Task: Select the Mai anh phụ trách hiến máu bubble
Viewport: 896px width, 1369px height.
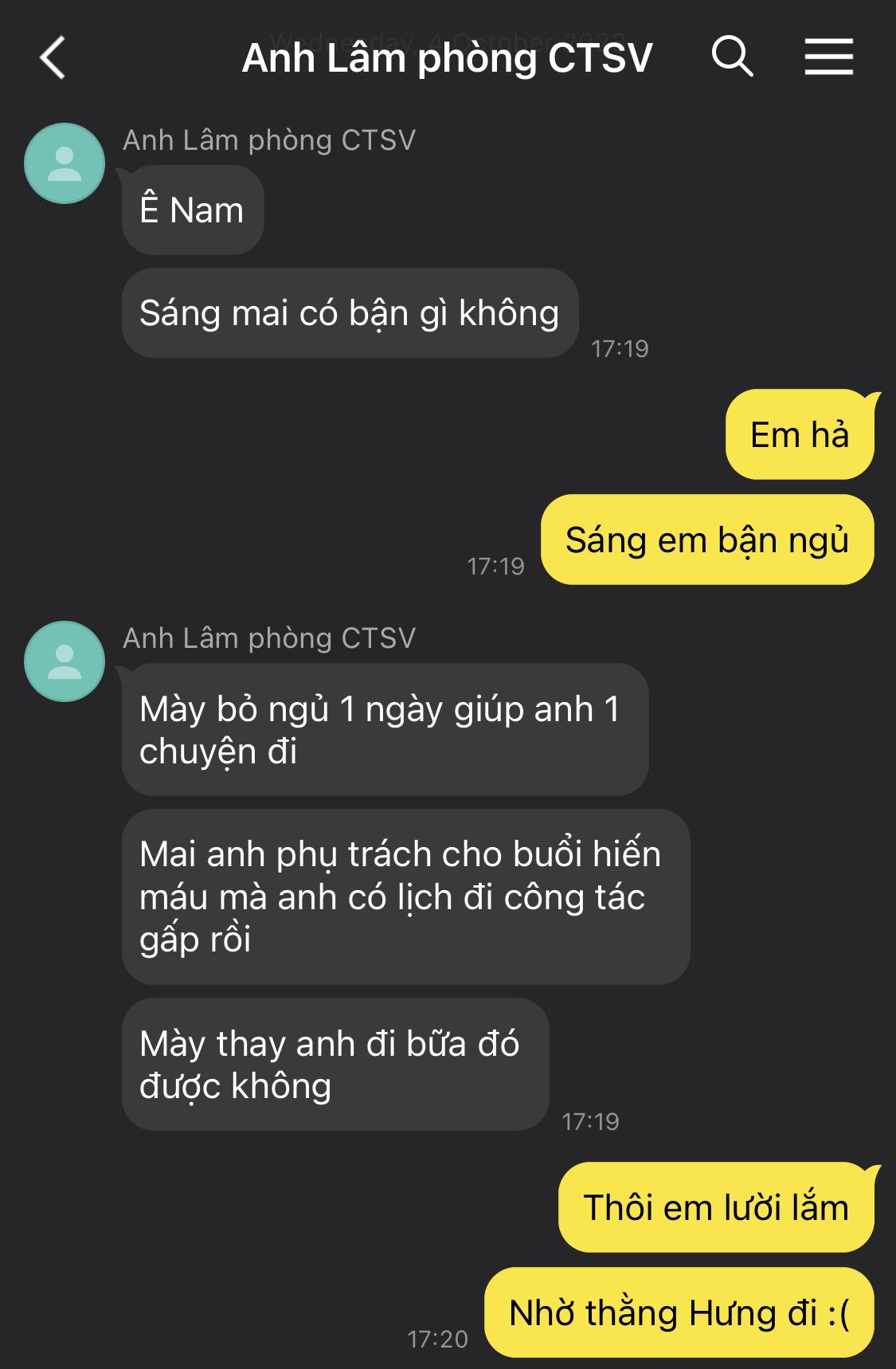Action: (405, 896)
